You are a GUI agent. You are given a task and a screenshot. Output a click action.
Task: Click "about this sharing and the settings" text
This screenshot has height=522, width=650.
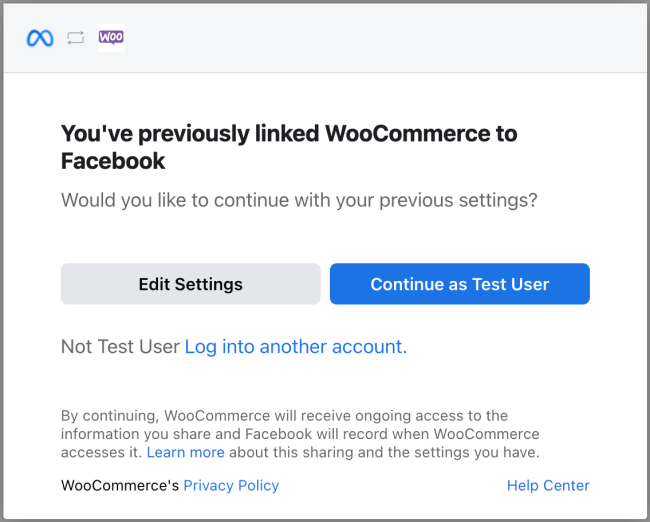(x=385, y=452)
